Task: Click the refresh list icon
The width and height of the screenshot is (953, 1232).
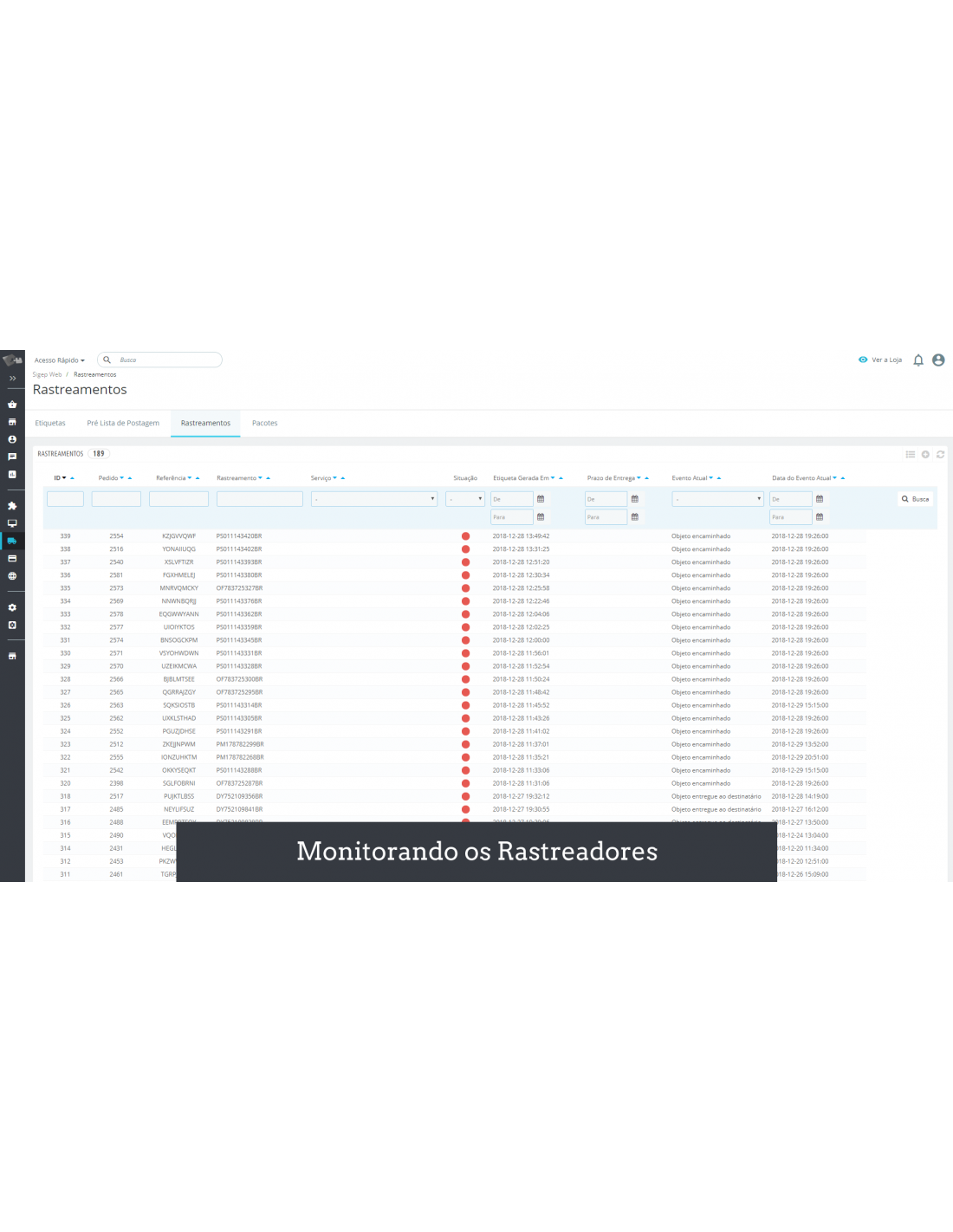Action: click(940, 454)
